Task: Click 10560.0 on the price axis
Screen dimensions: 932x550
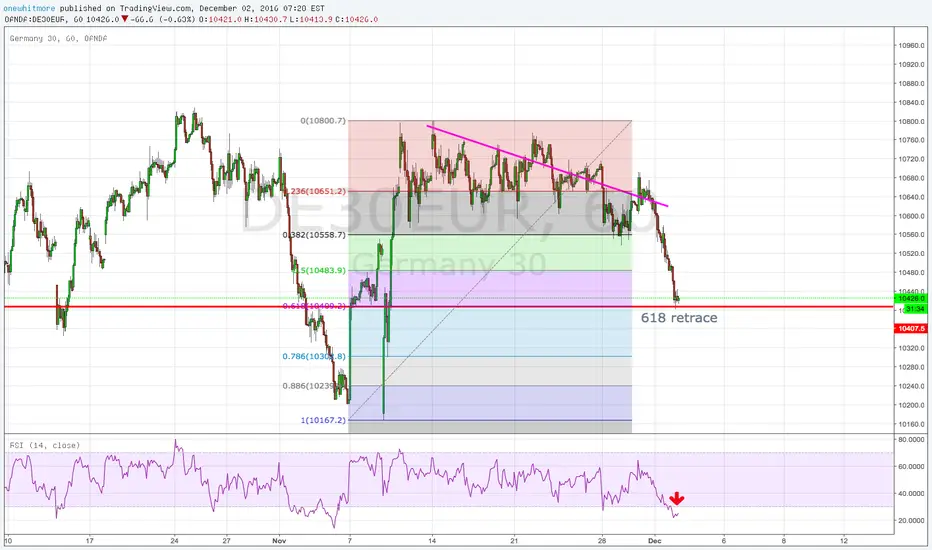Action: [x=911, y=235]
